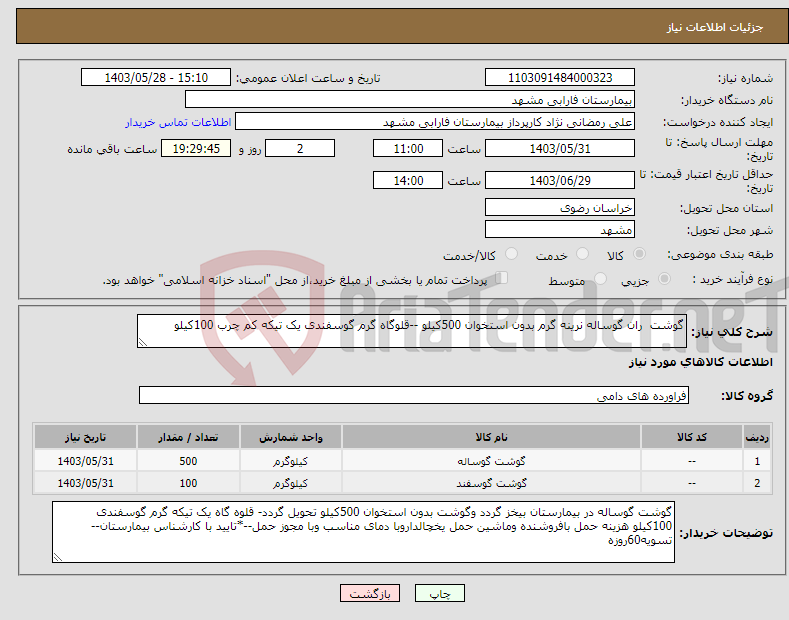Click delivery province field خراسان رضوی
This screenshot has height=620, width=789.
click(560, 207)
